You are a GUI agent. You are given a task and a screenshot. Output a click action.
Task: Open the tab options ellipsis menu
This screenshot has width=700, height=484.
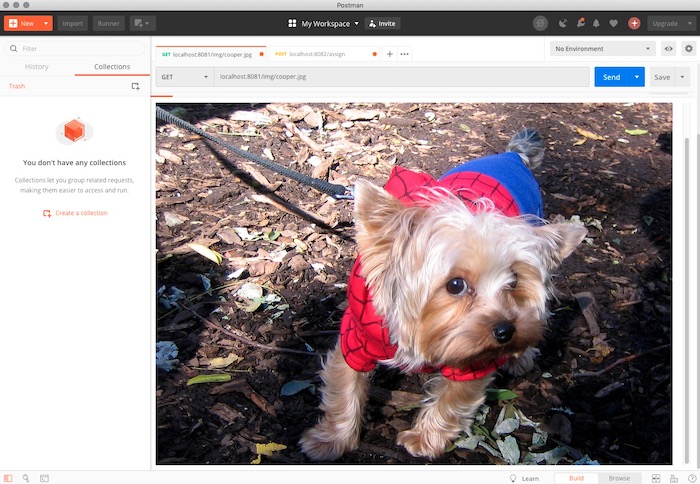(404, 54)
